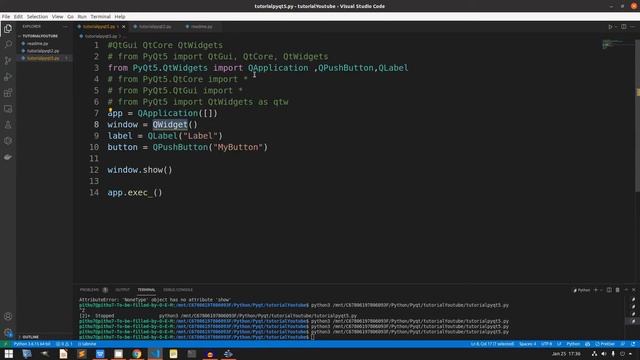Click the tabnine status bar entry
Image resolution: width=640 pixels, height=360 pixels.
click(87, 344)
